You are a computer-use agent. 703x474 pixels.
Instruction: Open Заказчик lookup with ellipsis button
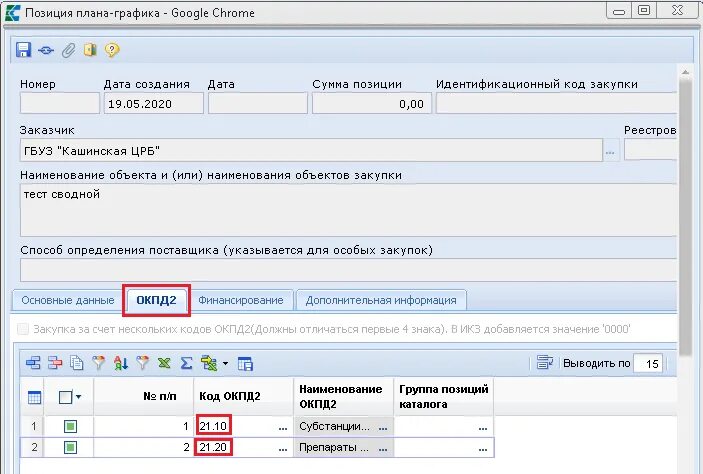coord(610,152)
